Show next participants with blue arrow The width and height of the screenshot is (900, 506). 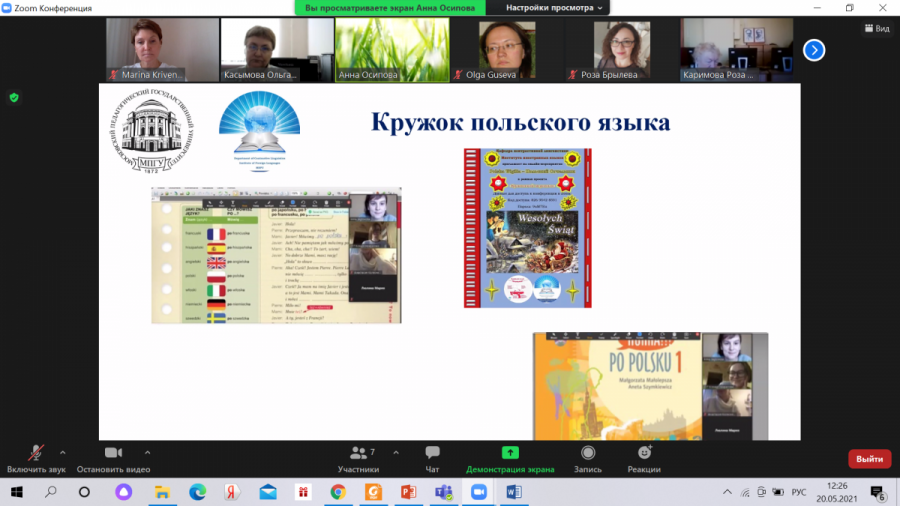click(814, 49)
